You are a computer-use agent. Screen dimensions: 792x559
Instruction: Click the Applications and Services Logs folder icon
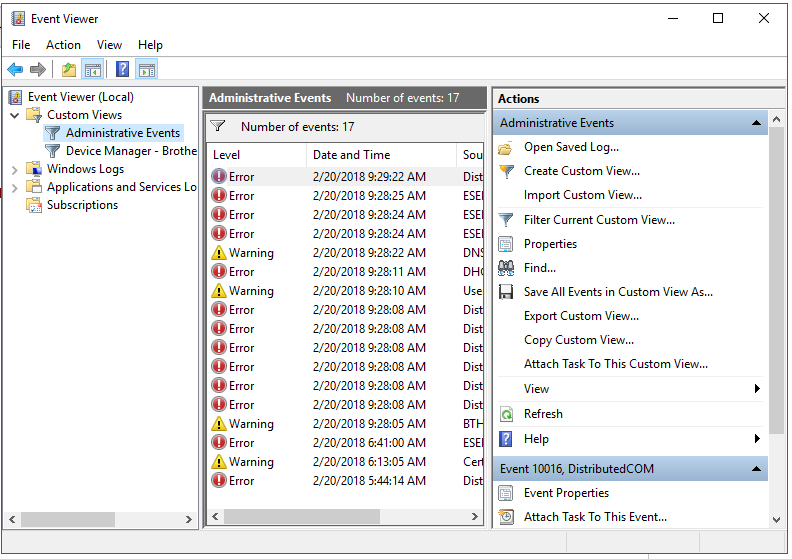click(34, 187)
